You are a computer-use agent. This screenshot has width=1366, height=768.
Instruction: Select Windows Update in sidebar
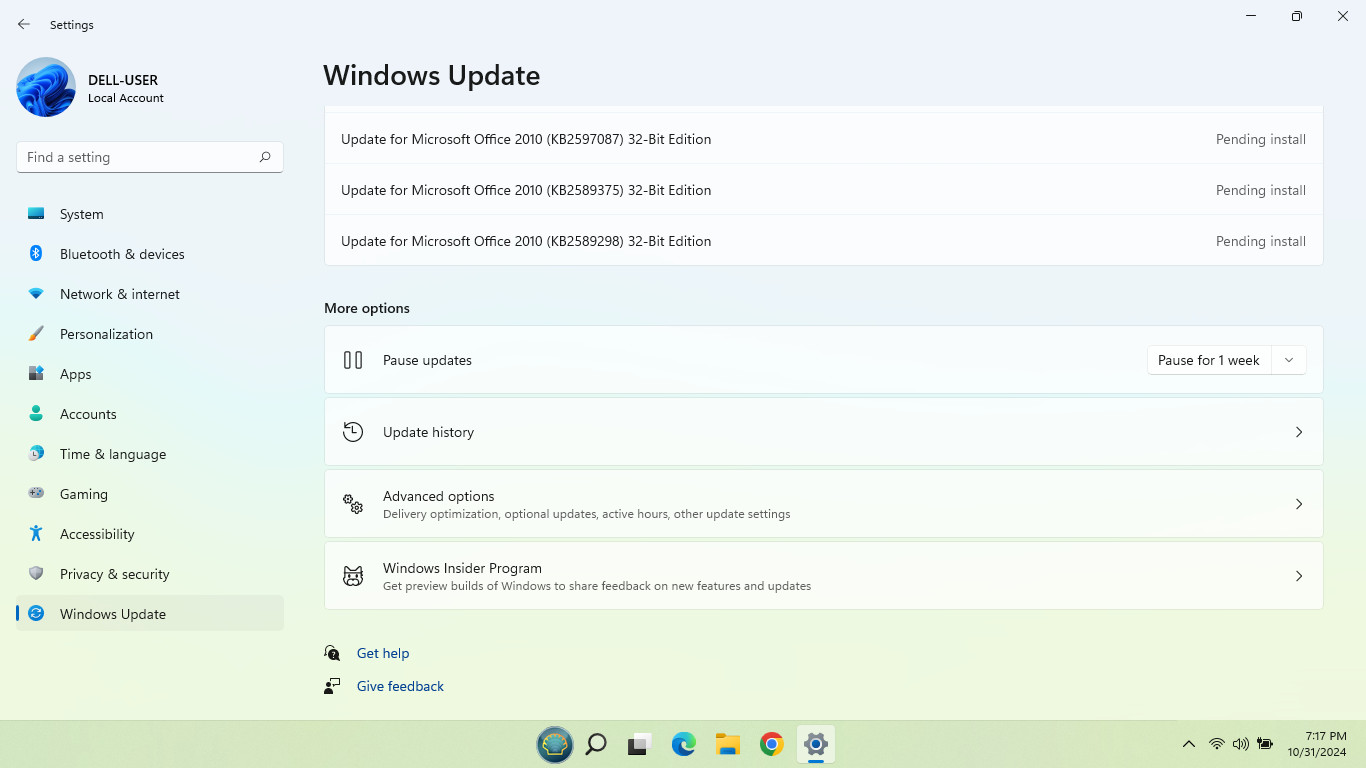[x=150, y=614]
